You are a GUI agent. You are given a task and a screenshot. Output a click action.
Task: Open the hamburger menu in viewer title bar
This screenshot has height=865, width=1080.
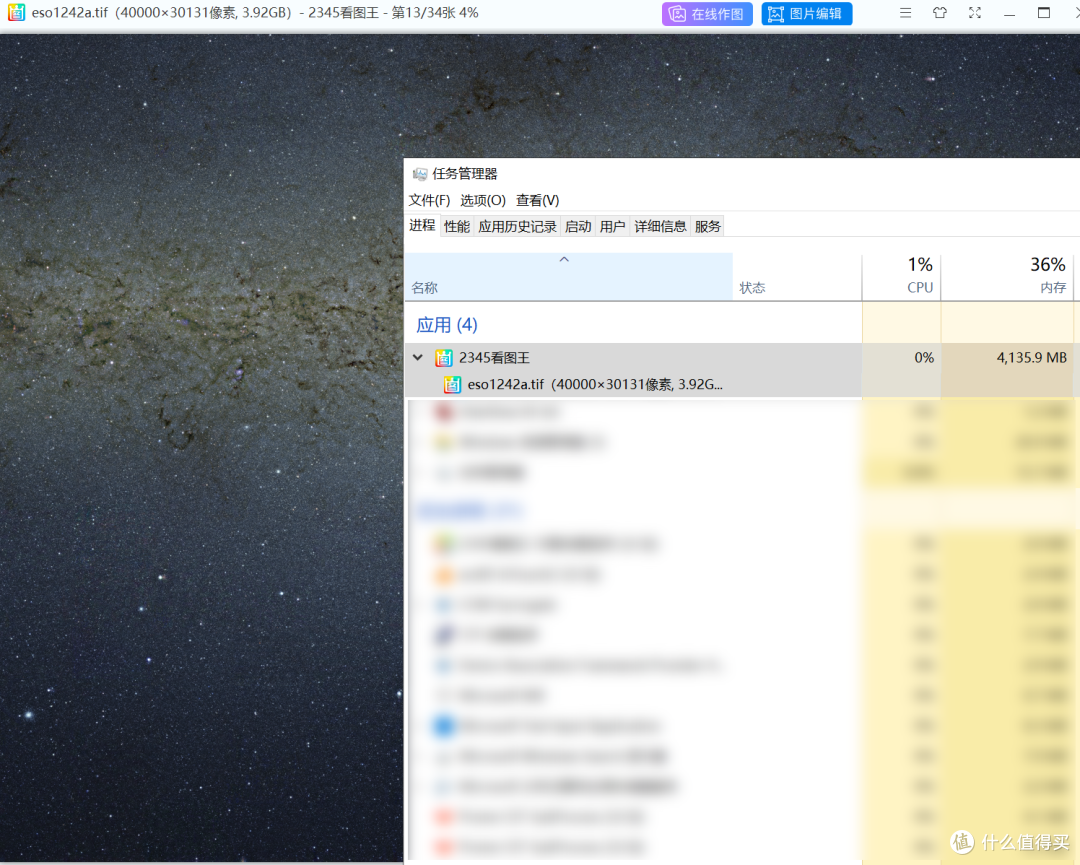[906, 13]
